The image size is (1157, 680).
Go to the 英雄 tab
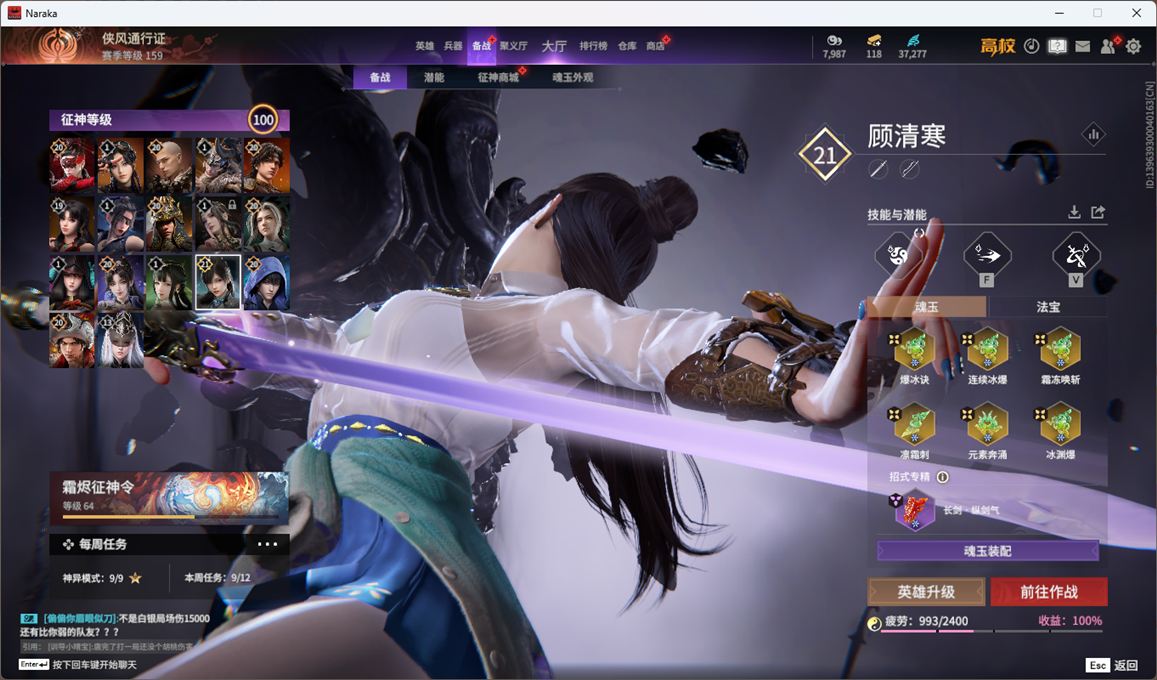[424, 46]
